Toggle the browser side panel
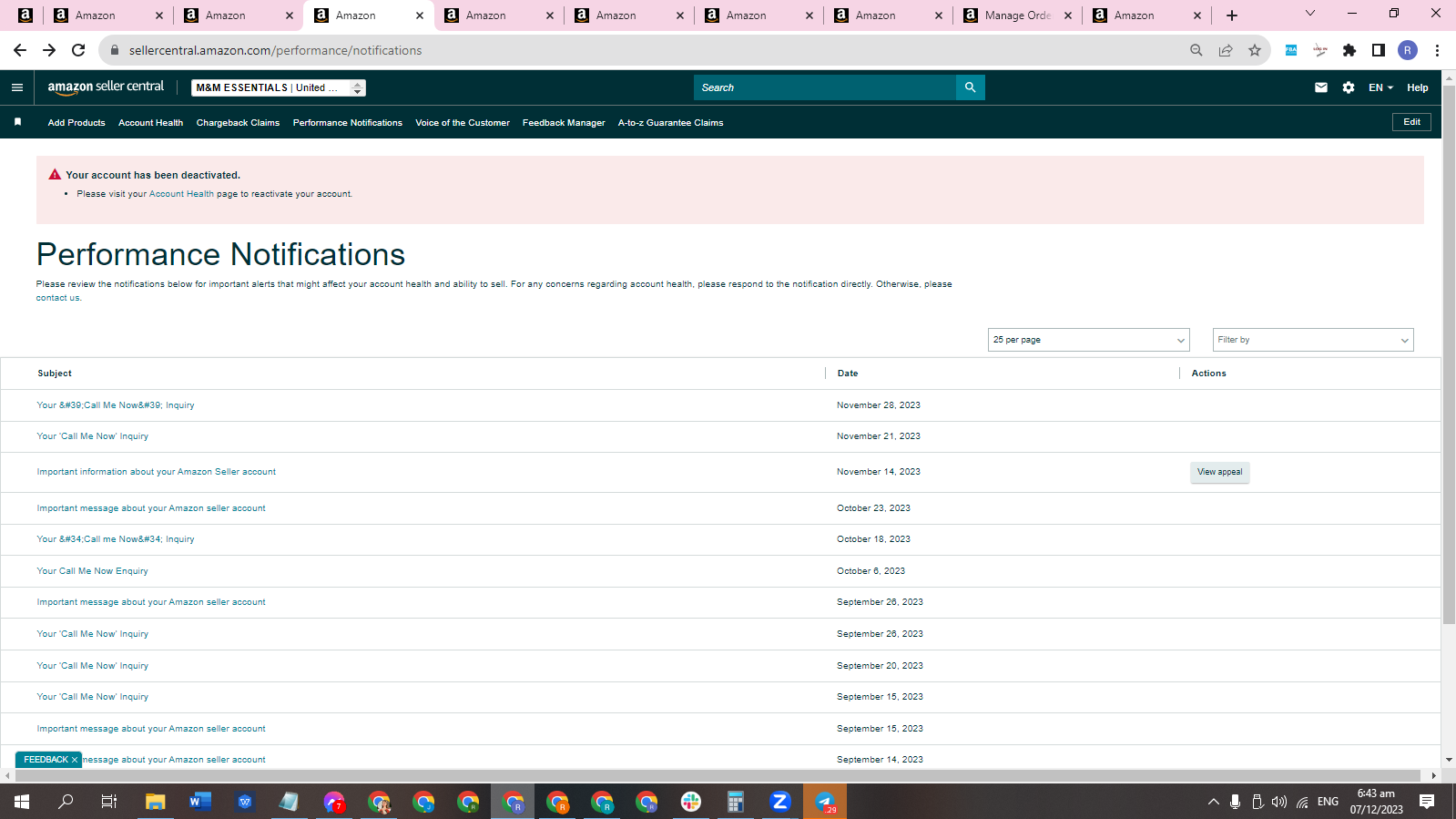The width and height of the screenshot is (1456, 819). pyautogui.click(x=1379, y=50)
